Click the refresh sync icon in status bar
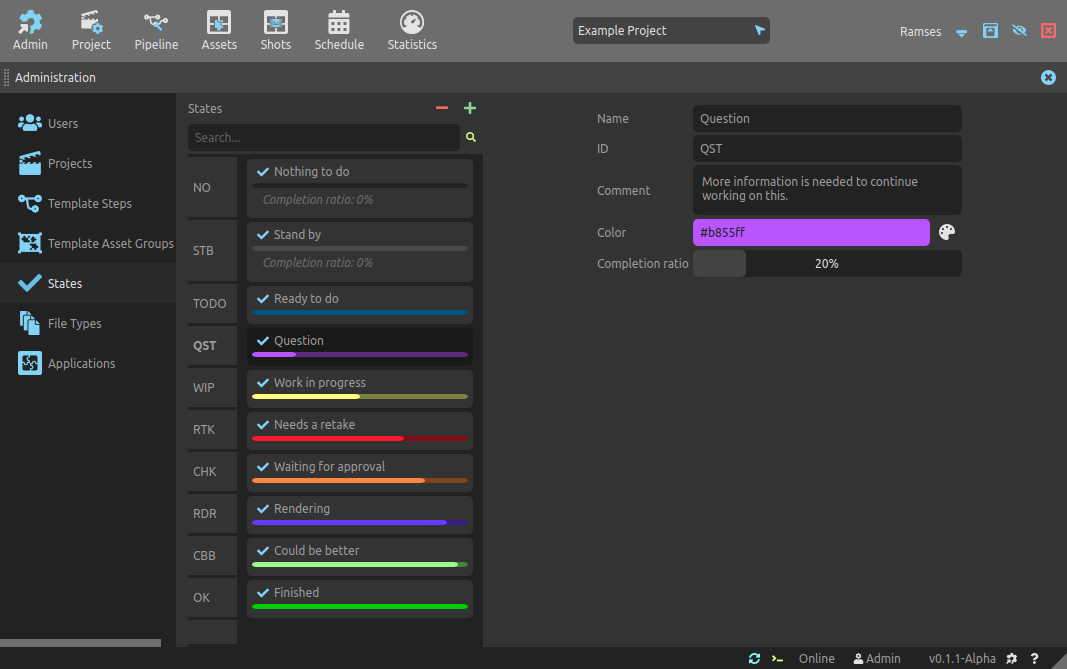 pos(754,658)
